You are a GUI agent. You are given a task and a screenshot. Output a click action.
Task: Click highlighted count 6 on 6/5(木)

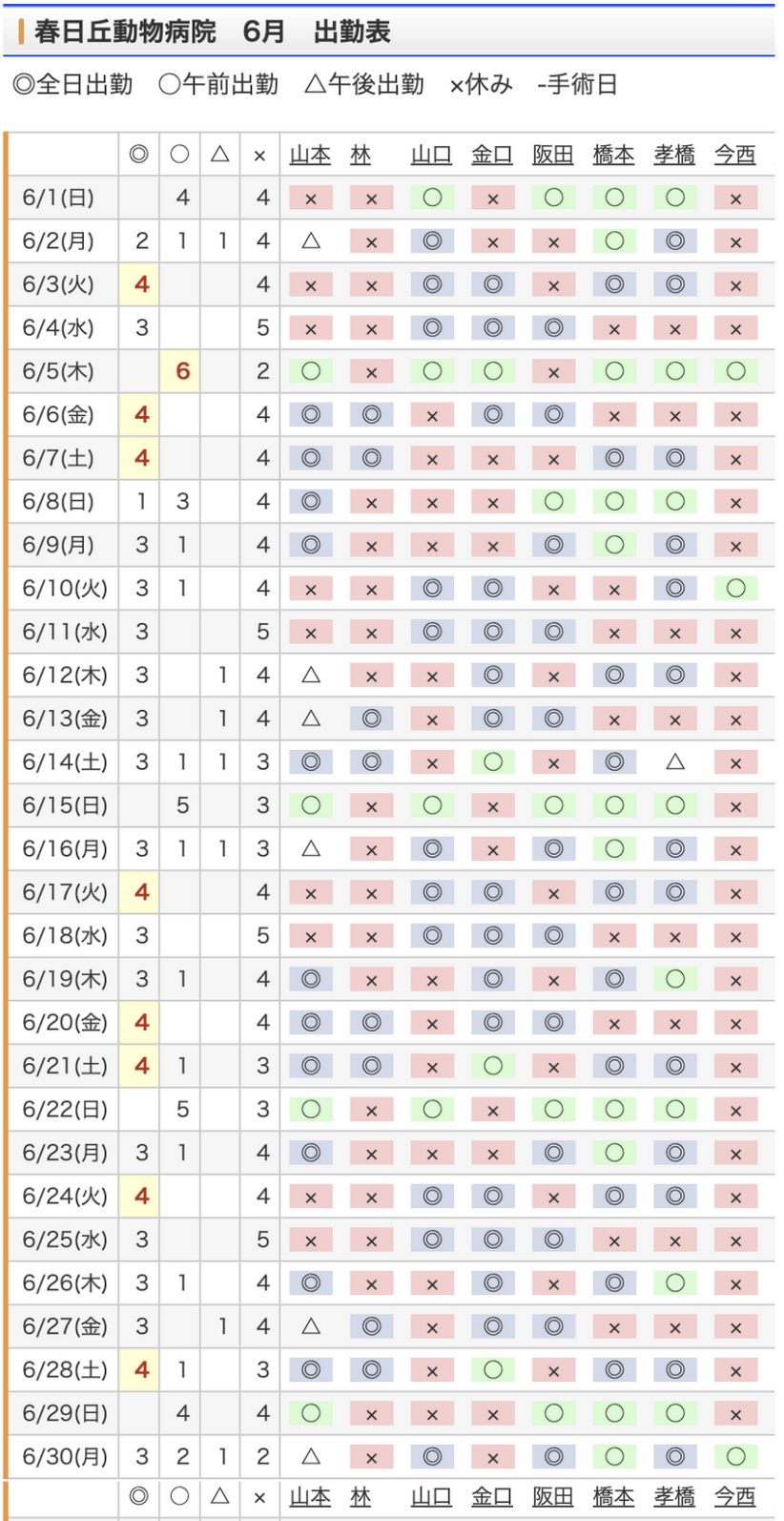(182, 371)
